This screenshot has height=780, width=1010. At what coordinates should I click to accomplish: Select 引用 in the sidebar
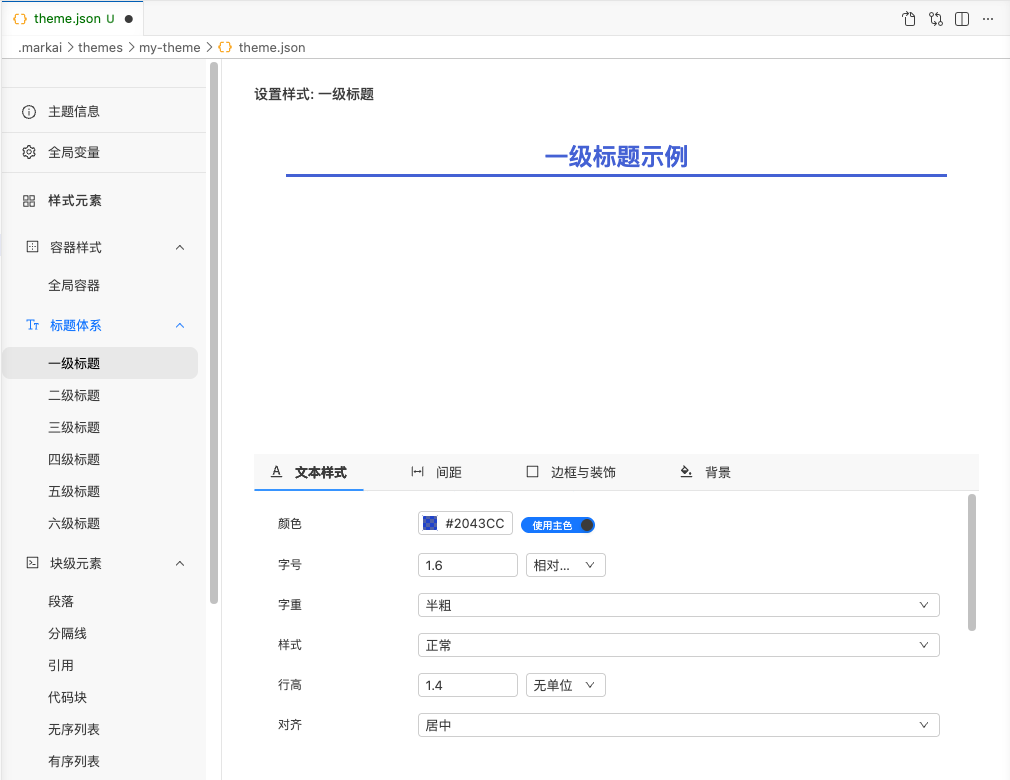[100, 665]
